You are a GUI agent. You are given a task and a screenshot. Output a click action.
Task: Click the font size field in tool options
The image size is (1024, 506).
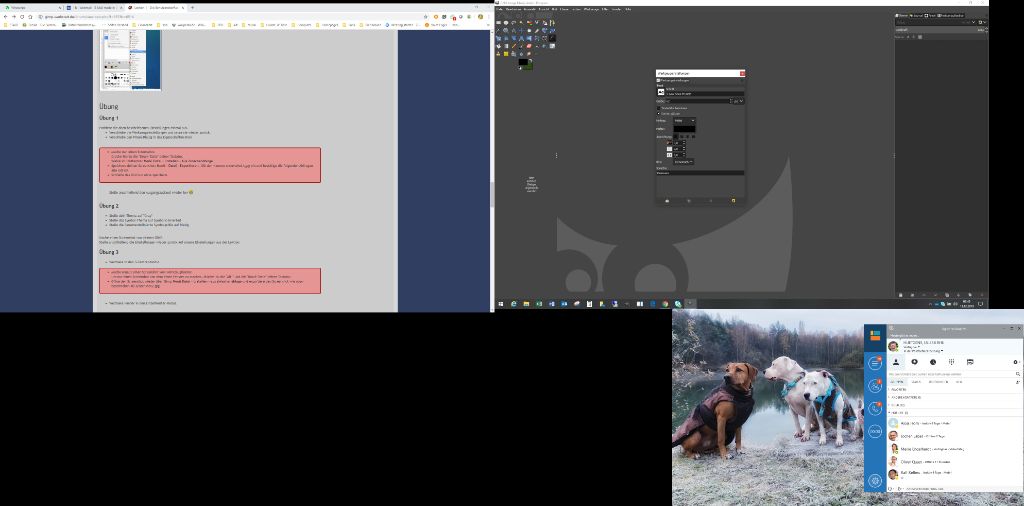695,101
